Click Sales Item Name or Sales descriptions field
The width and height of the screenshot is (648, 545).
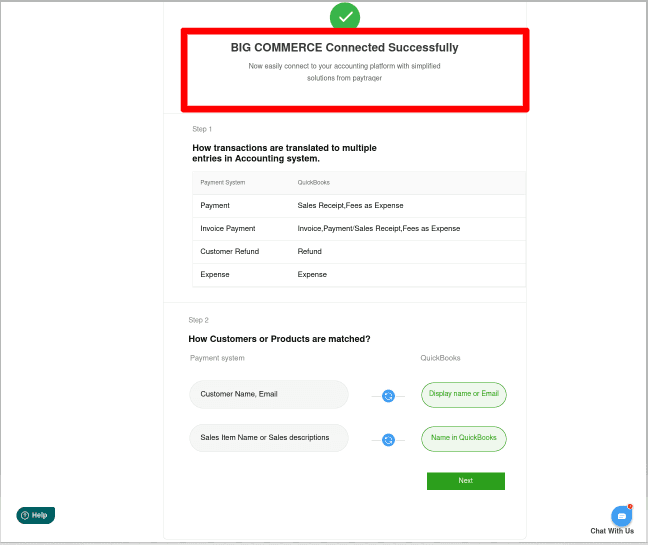click(269, 438)
